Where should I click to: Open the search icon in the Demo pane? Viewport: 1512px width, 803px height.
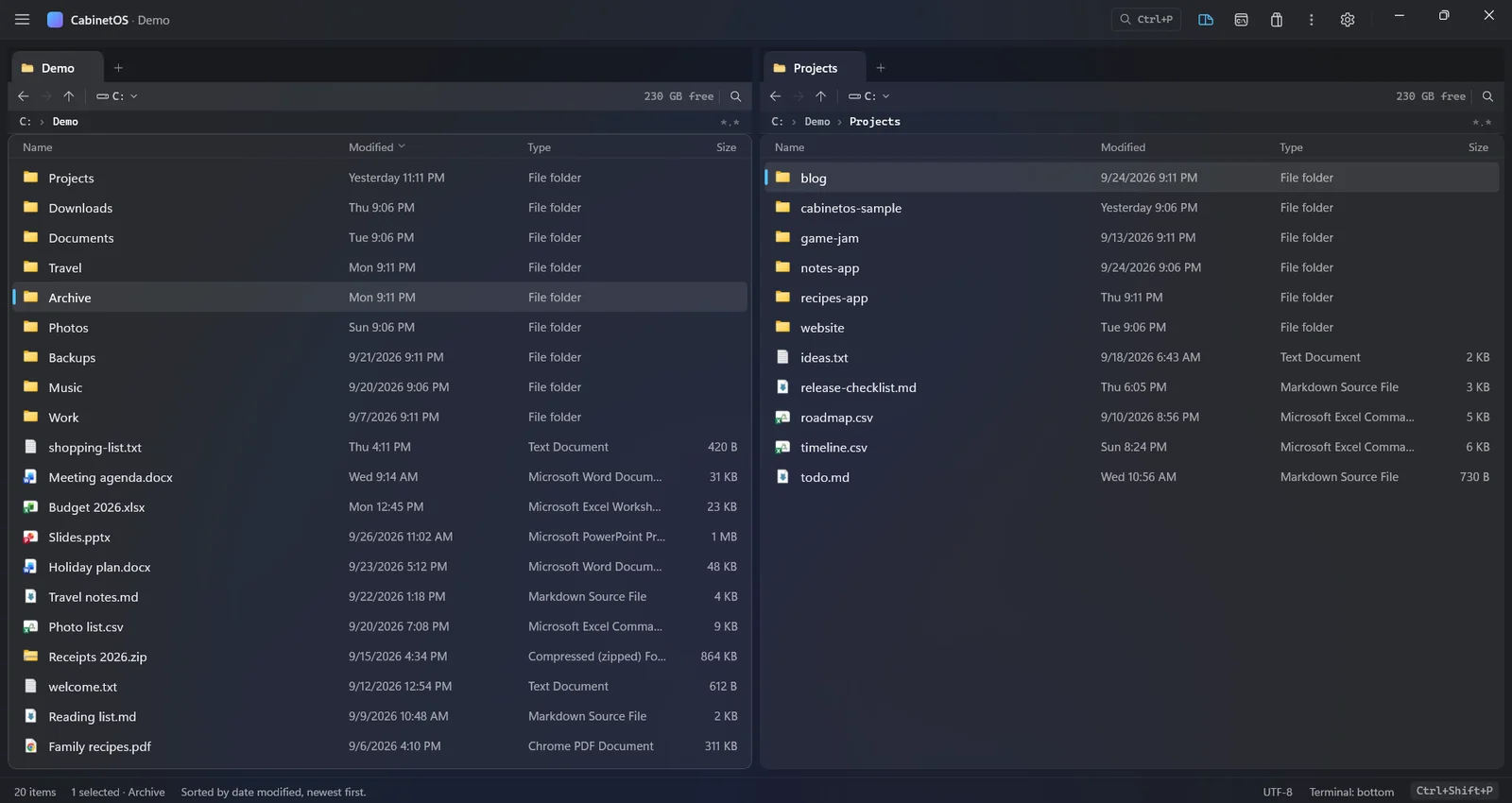coord(735,96)
